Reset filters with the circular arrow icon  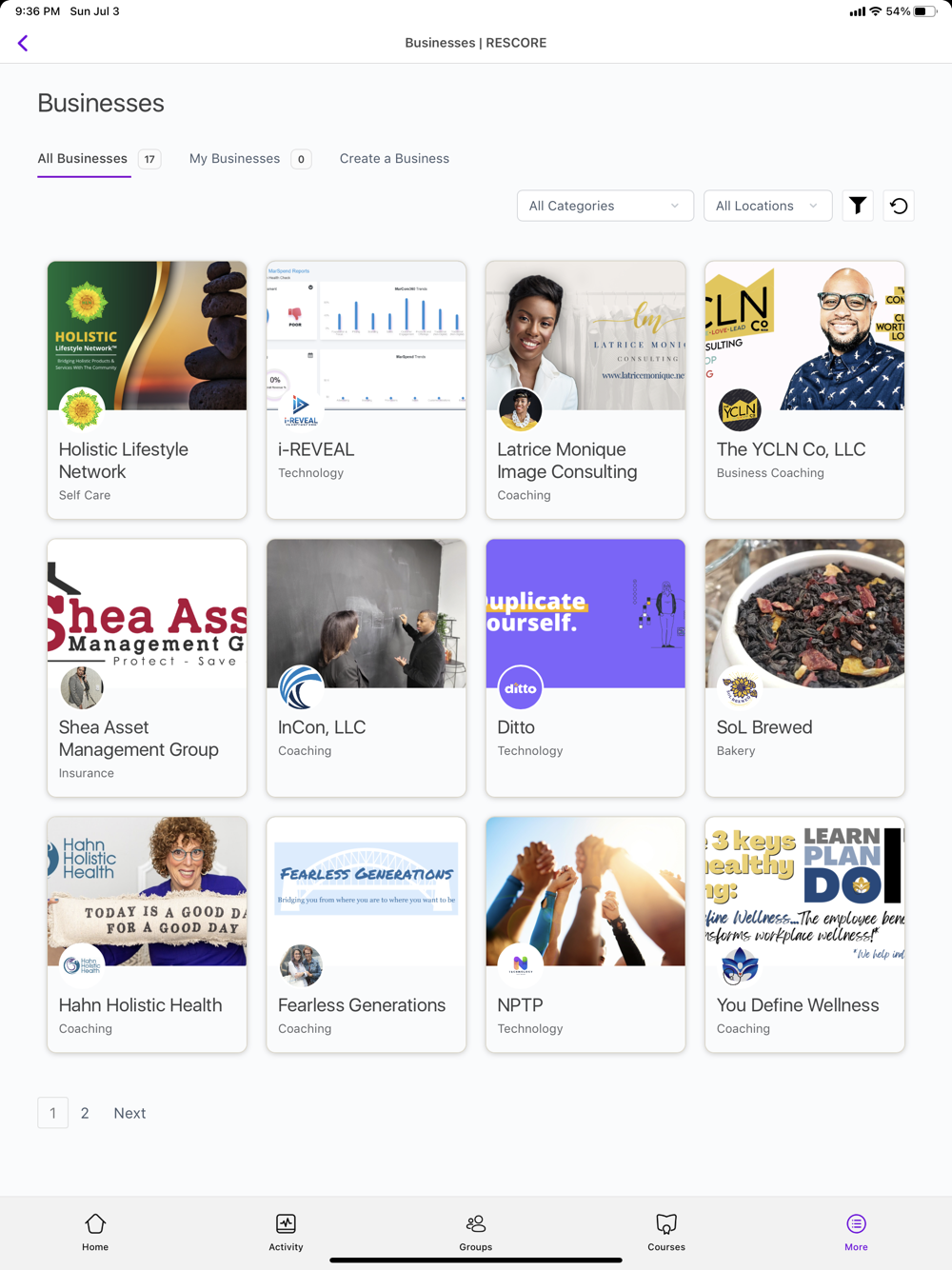click(899, 206)
